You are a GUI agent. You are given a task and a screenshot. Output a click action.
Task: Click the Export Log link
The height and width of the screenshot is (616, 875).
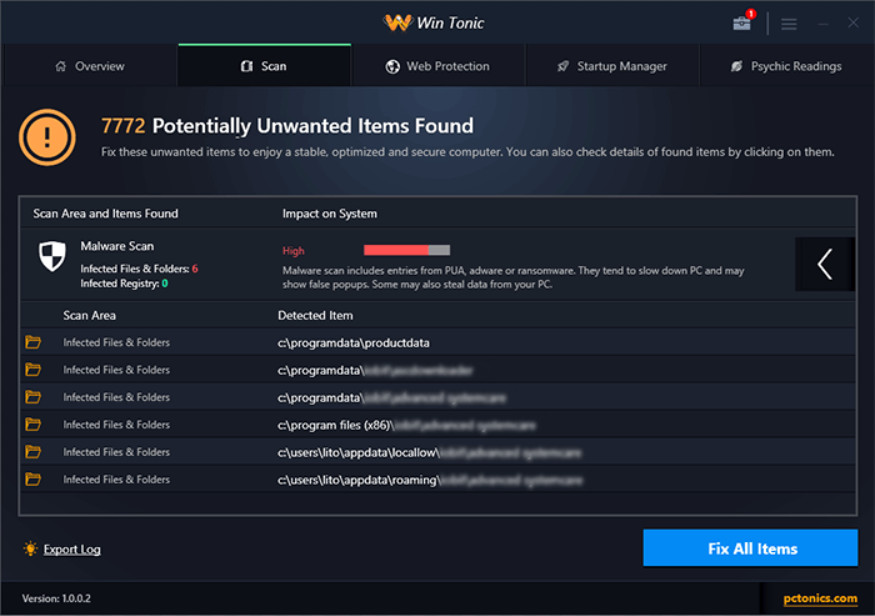[x=72, y=549]
